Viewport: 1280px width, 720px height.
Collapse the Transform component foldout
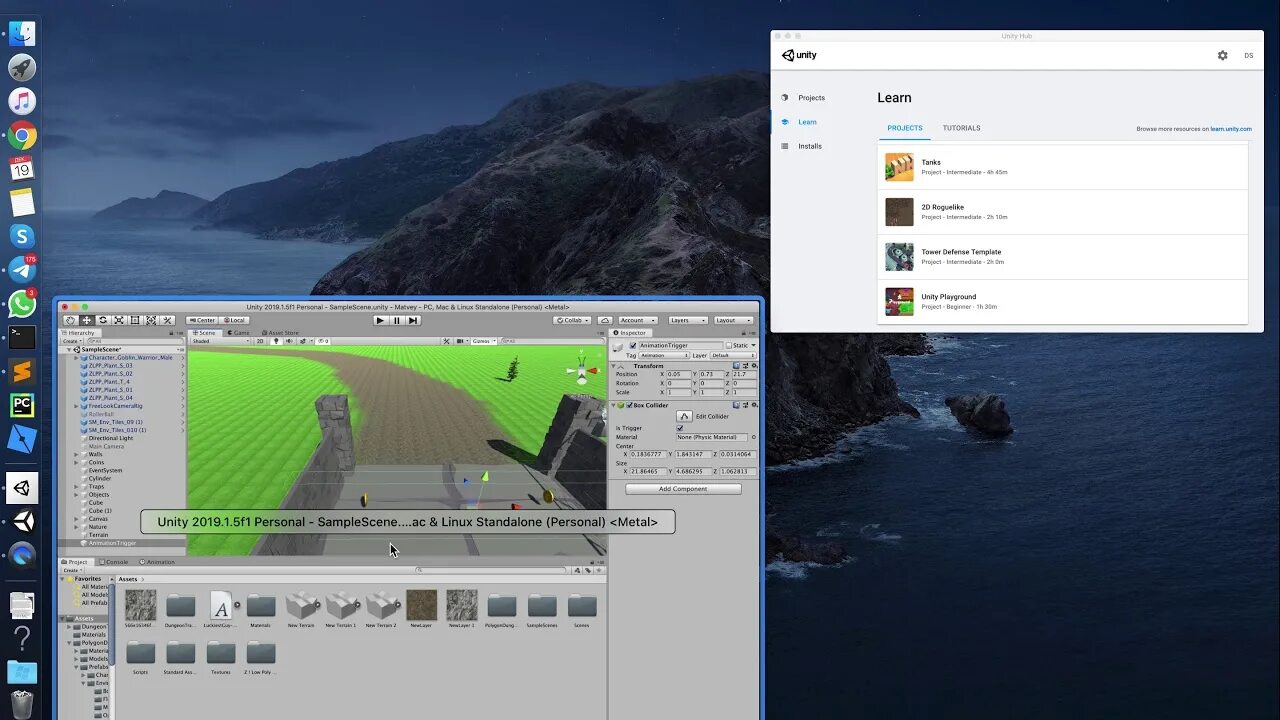point(613,366)
